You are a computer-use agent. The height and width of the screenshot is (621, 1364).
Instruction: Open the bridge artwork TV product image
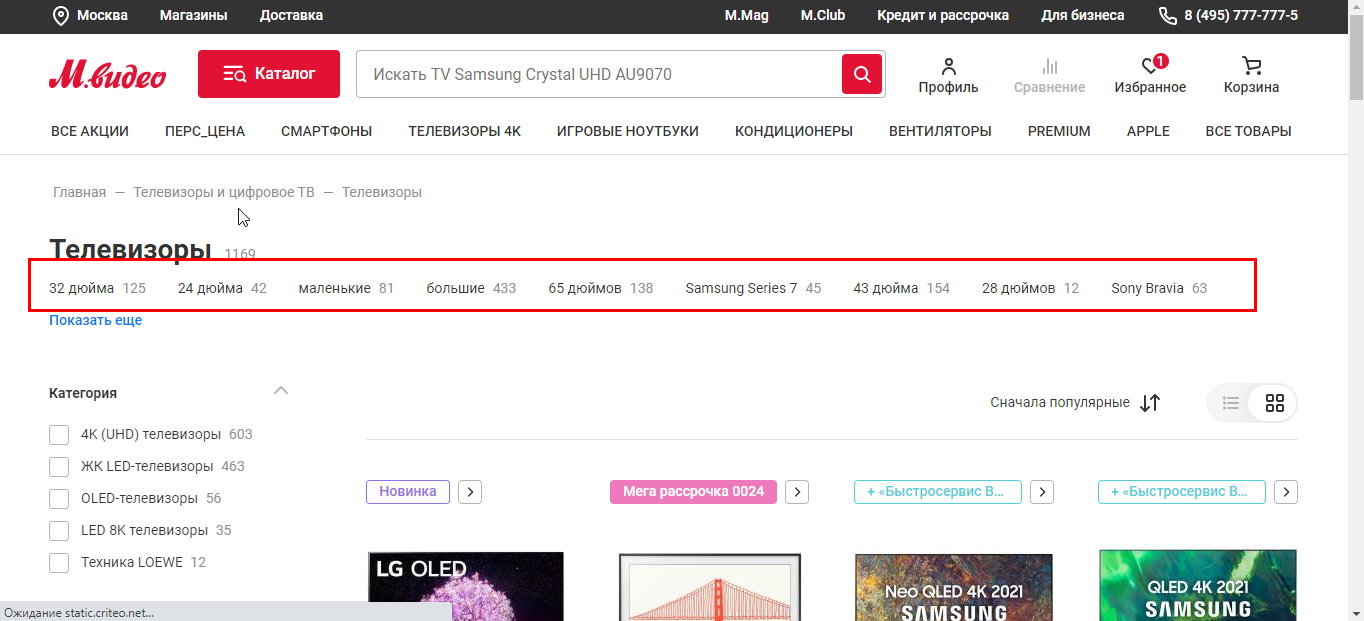tap(710, 587)
